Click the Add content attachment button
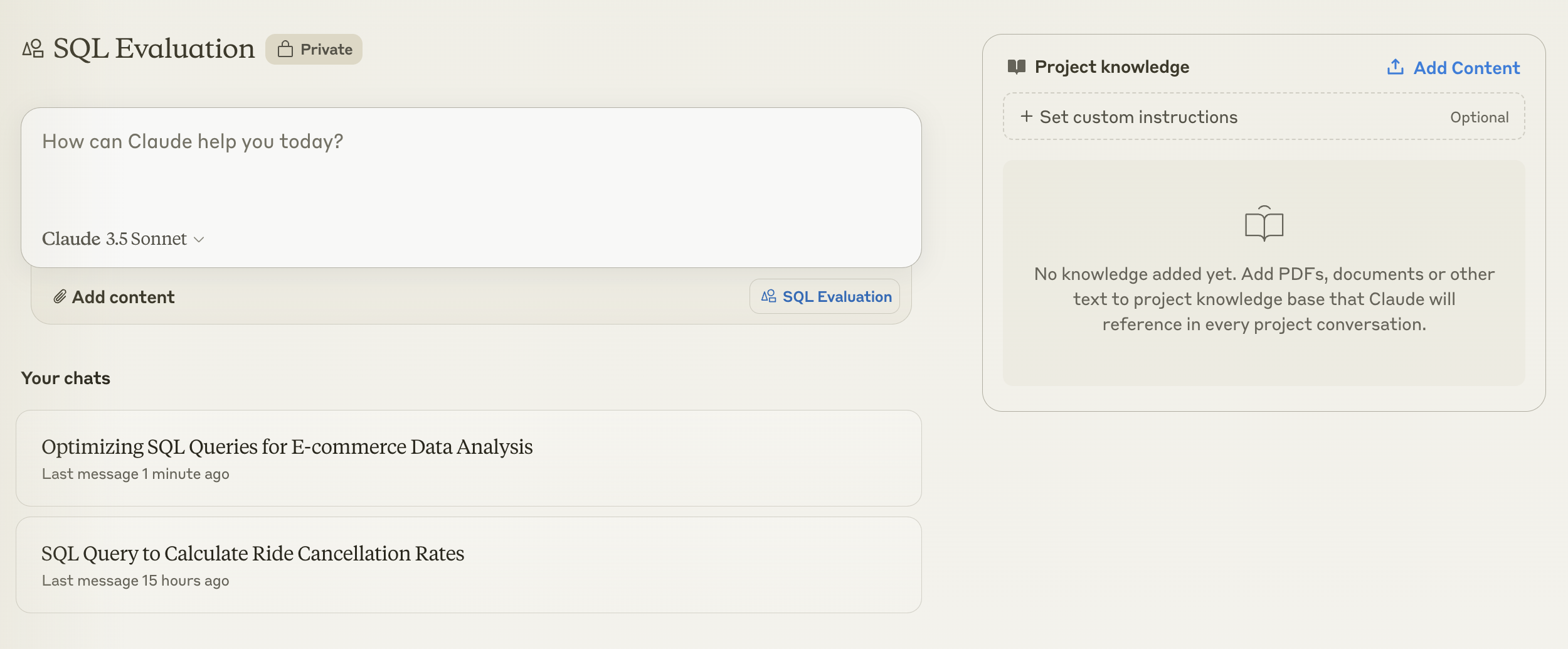The height and width of the screenshot is (649, 1568). (x=114, y=297)
